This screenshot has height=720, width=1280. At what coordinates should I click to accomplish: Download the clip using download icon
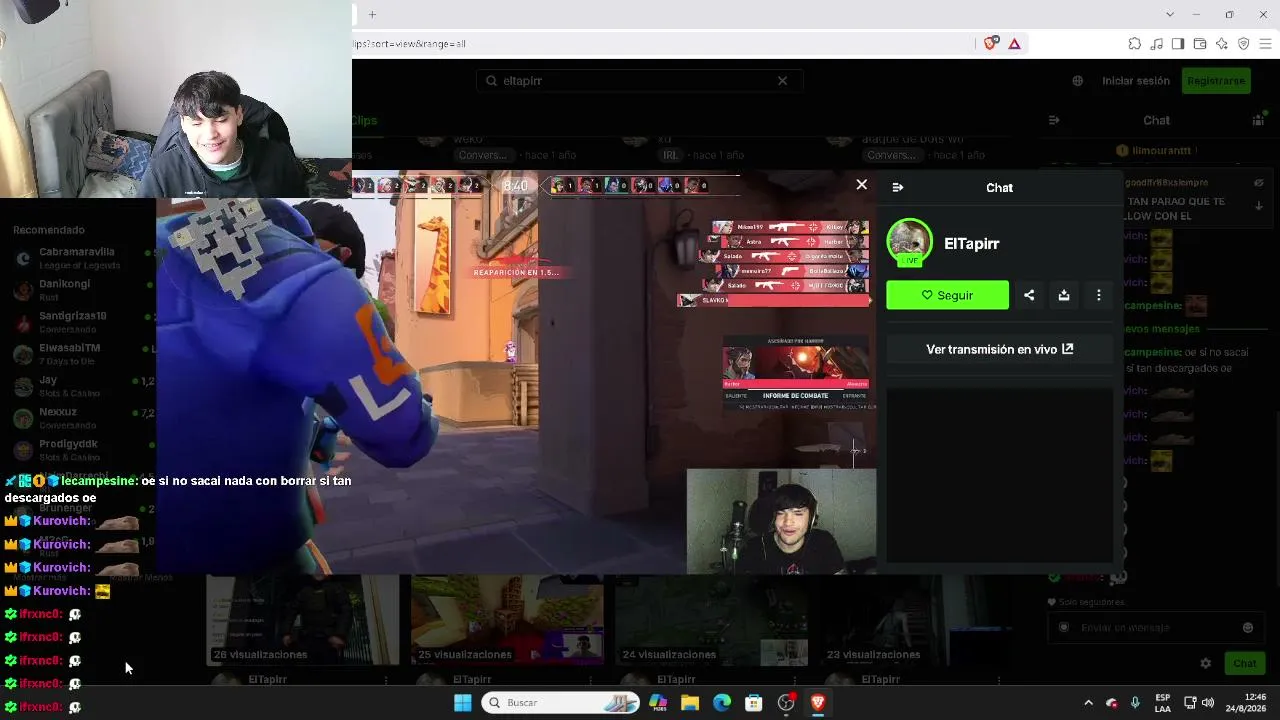point(1064,295)
